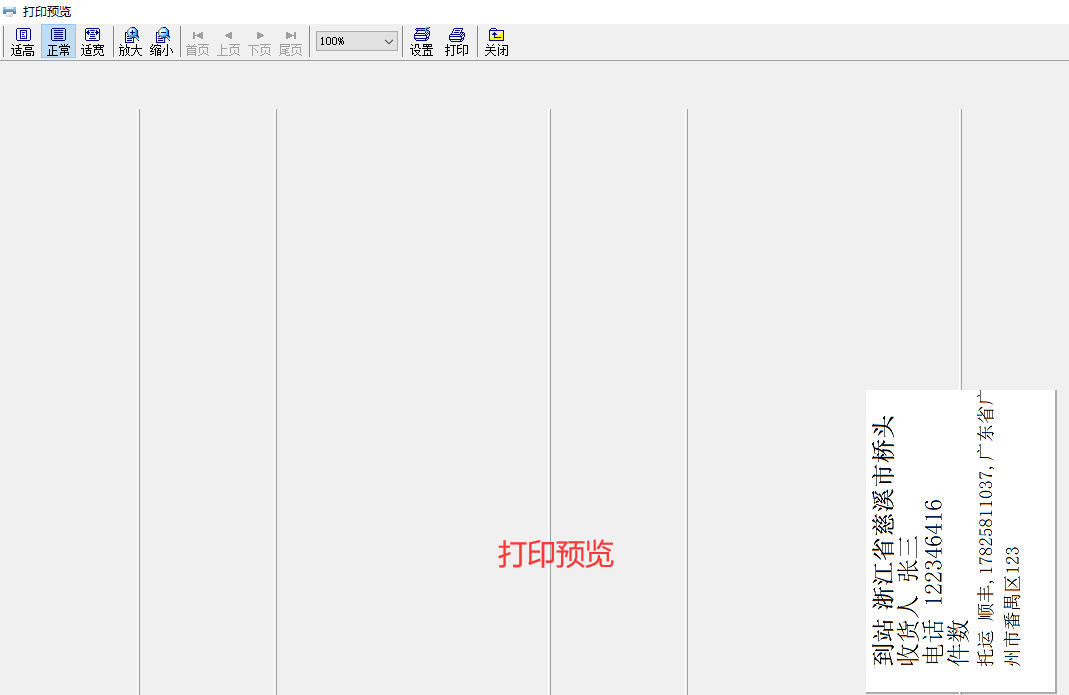The height and width of the screenshot is (695, 1069).
Task: Click the printer icon in title bar
Action: click(10, 11)
